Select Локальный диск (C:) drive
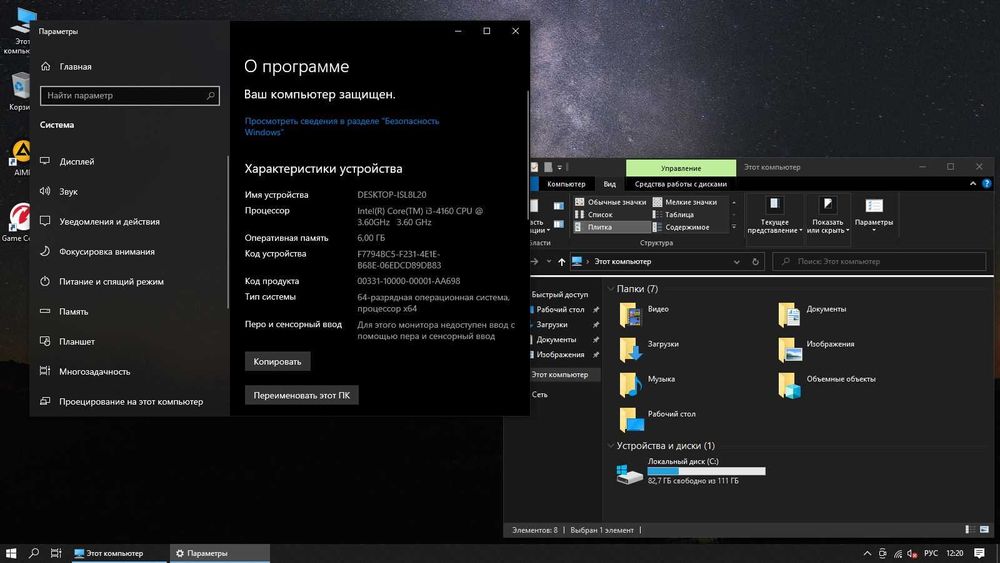This screenshot has width=1000, height=563. (x=691, y=471)
